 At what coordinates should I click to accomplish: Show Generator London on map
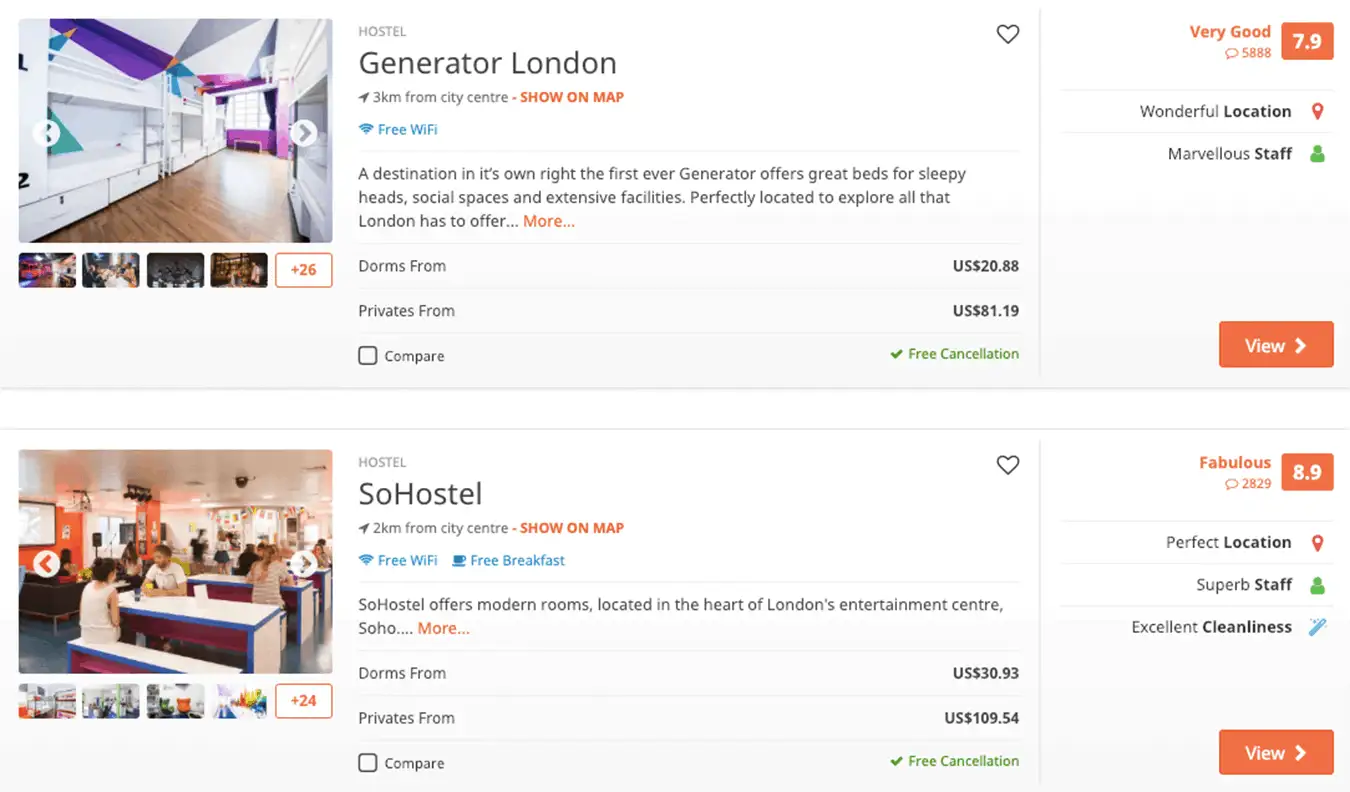tap(571, 97)
